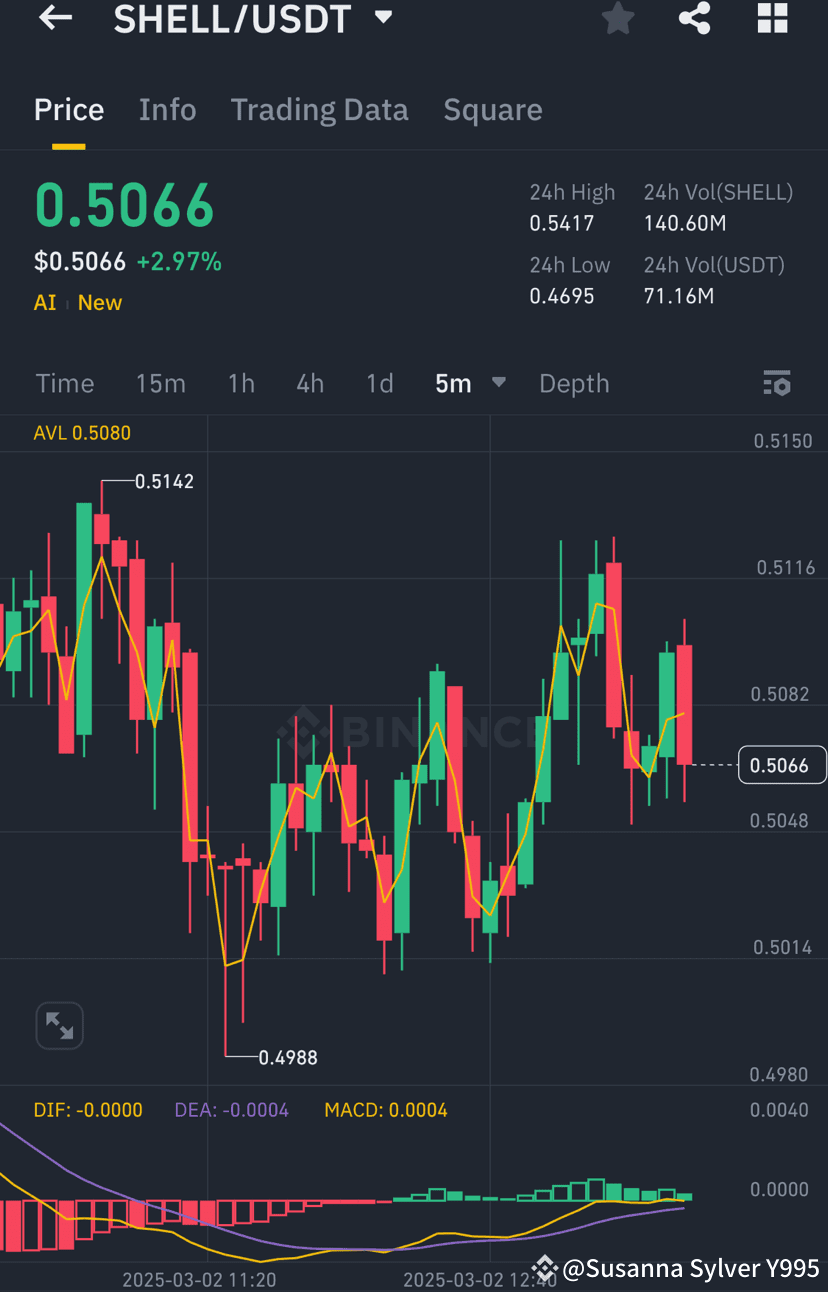828x1292 pixels.
Task: Open the chart settings icon beside Depth
Action: point(777,383)
